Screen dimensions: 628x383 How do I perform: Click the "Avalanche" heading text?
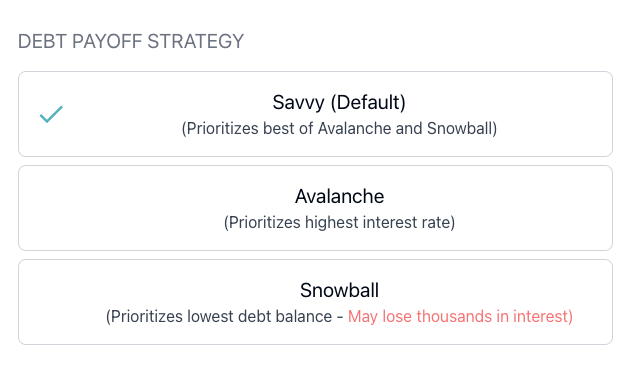(x=339, y=196)
